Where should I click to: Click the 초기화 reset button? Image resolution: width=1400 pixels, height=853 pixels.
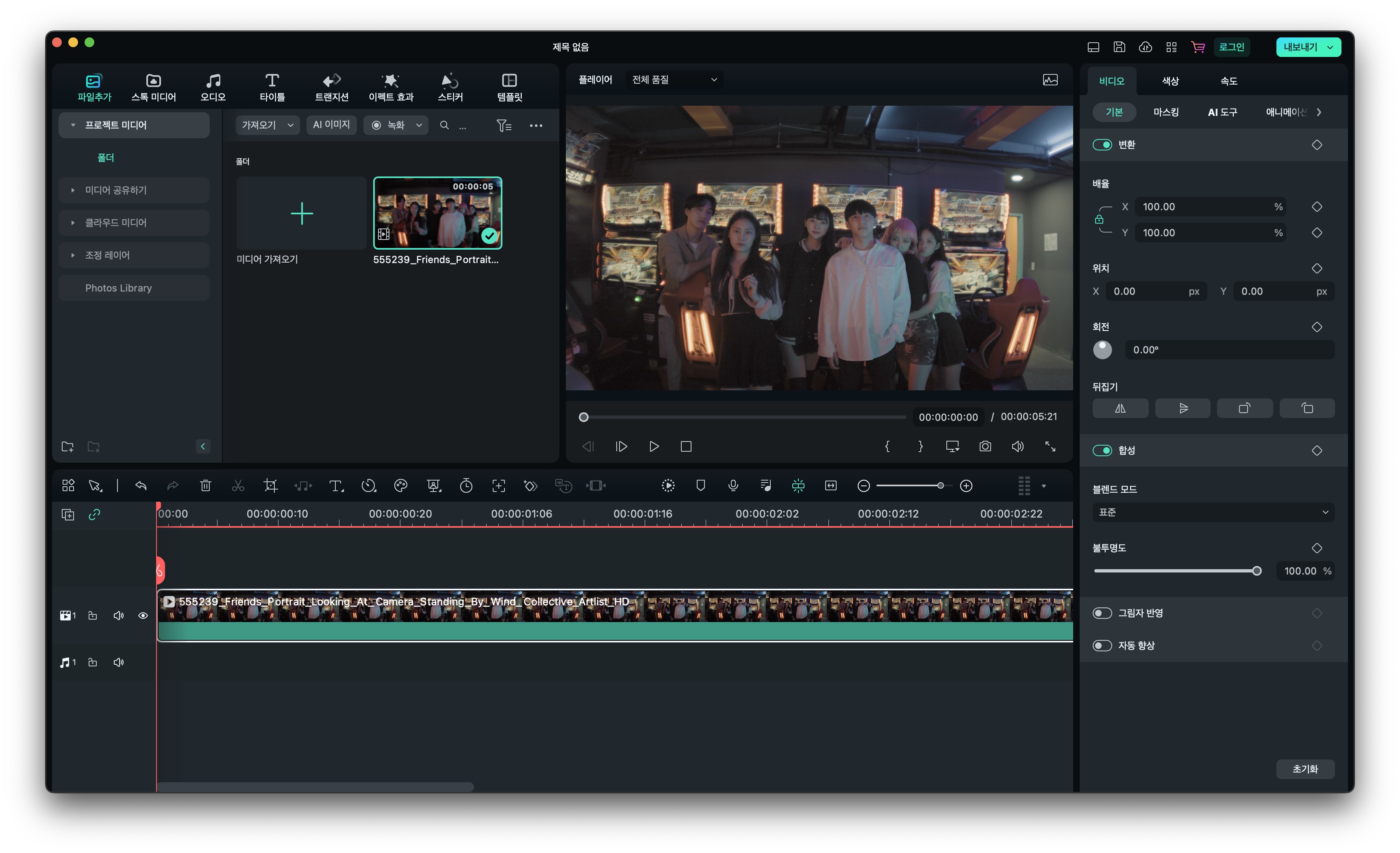click(1304, 768)
